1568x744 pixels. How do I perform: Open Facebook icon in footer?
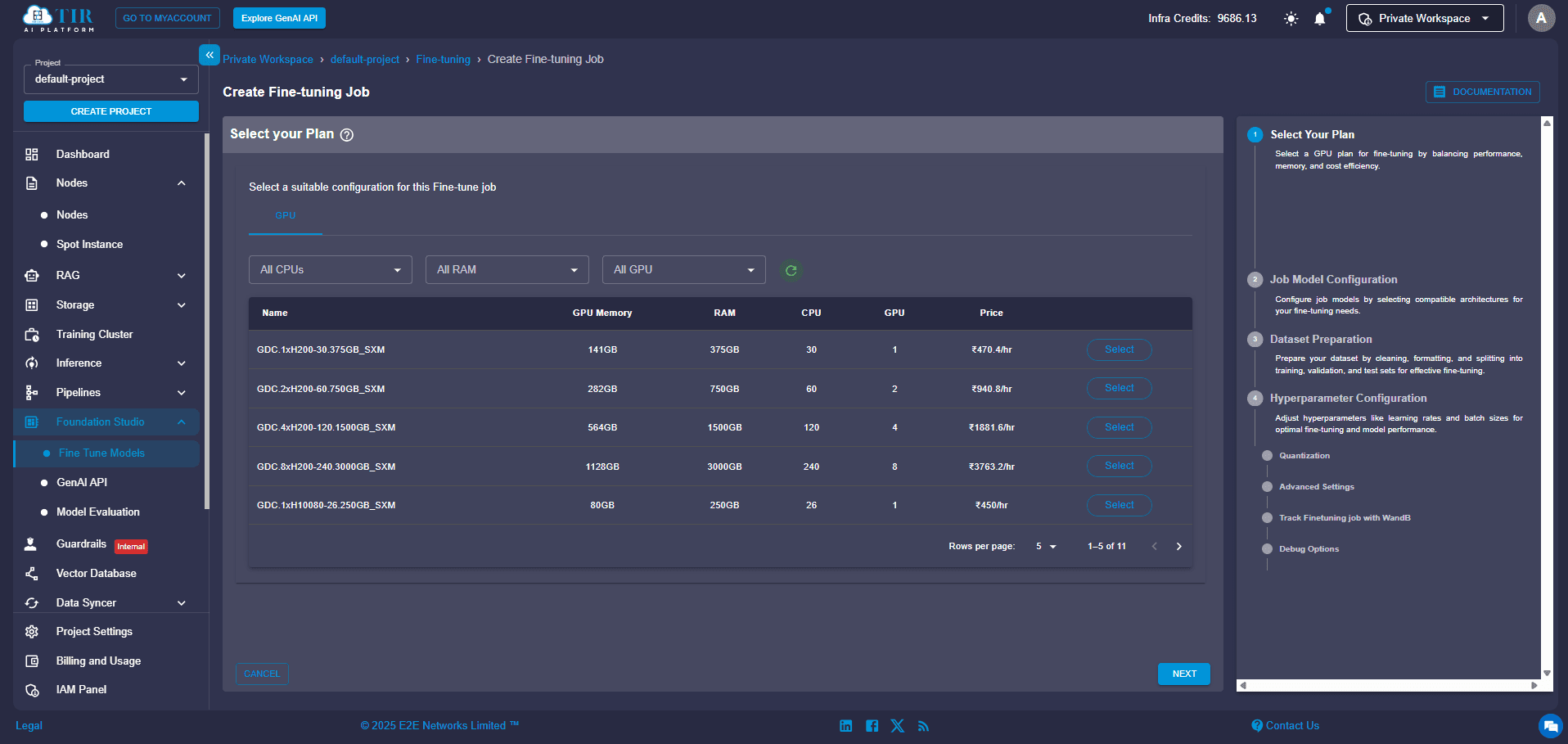pos(872,726)
